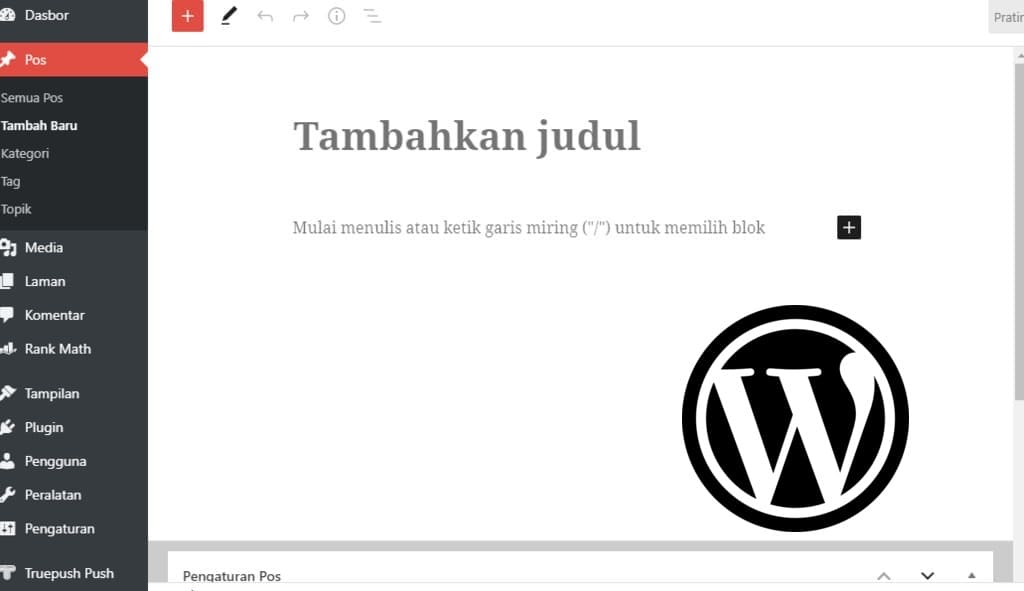The height and width of the screenshot is (591, 1024).
Task: Click the Pengaturan settings icon
Action: [7, 528]
